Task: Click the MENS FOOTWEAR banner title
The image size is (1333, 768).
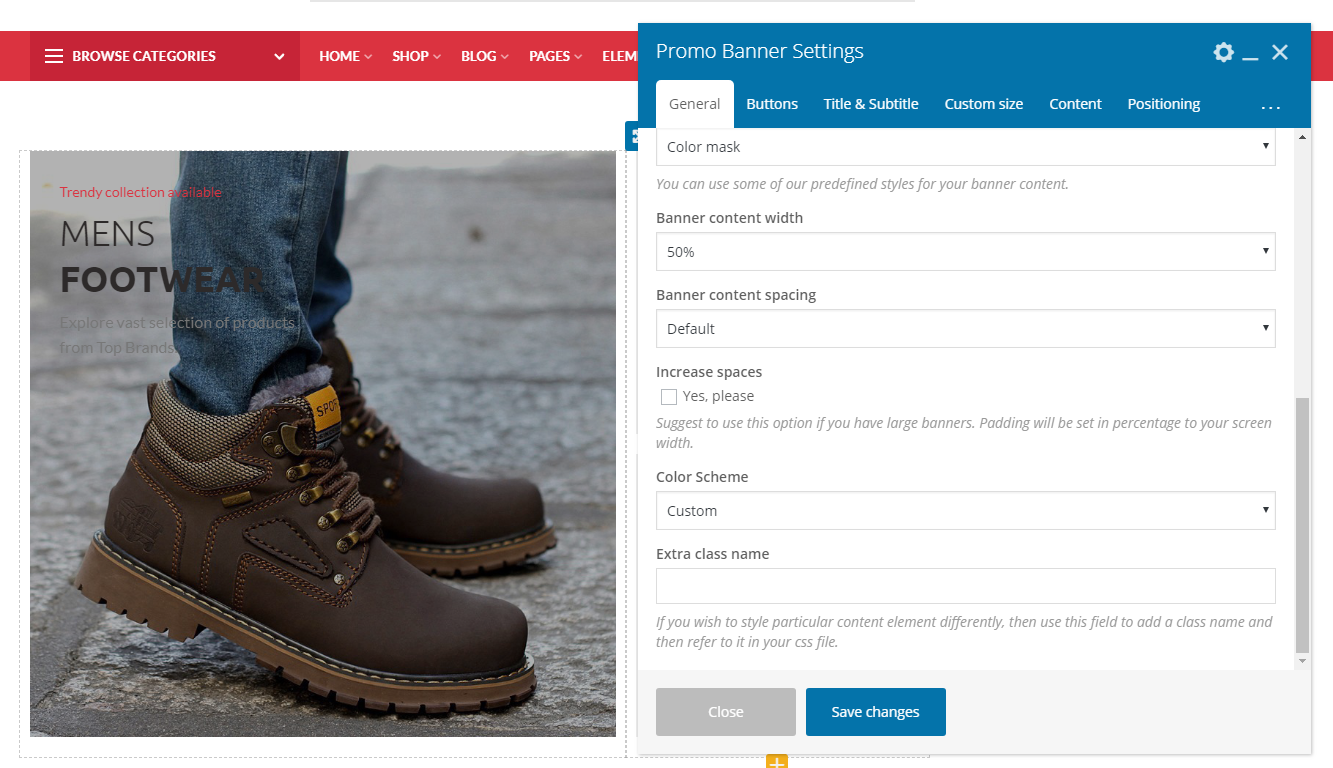Action: pos(162,257)
